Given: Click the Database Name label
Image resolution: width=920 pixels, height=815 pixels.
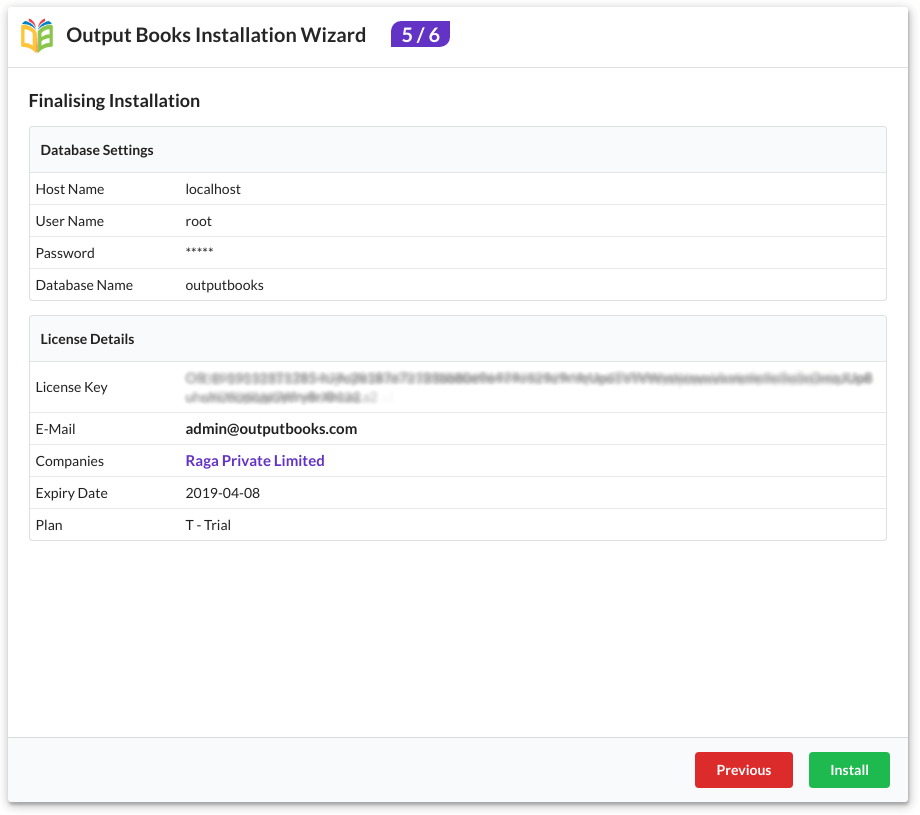Looking at the screenshot, I should pyautogui.click(x=84, y=285).
